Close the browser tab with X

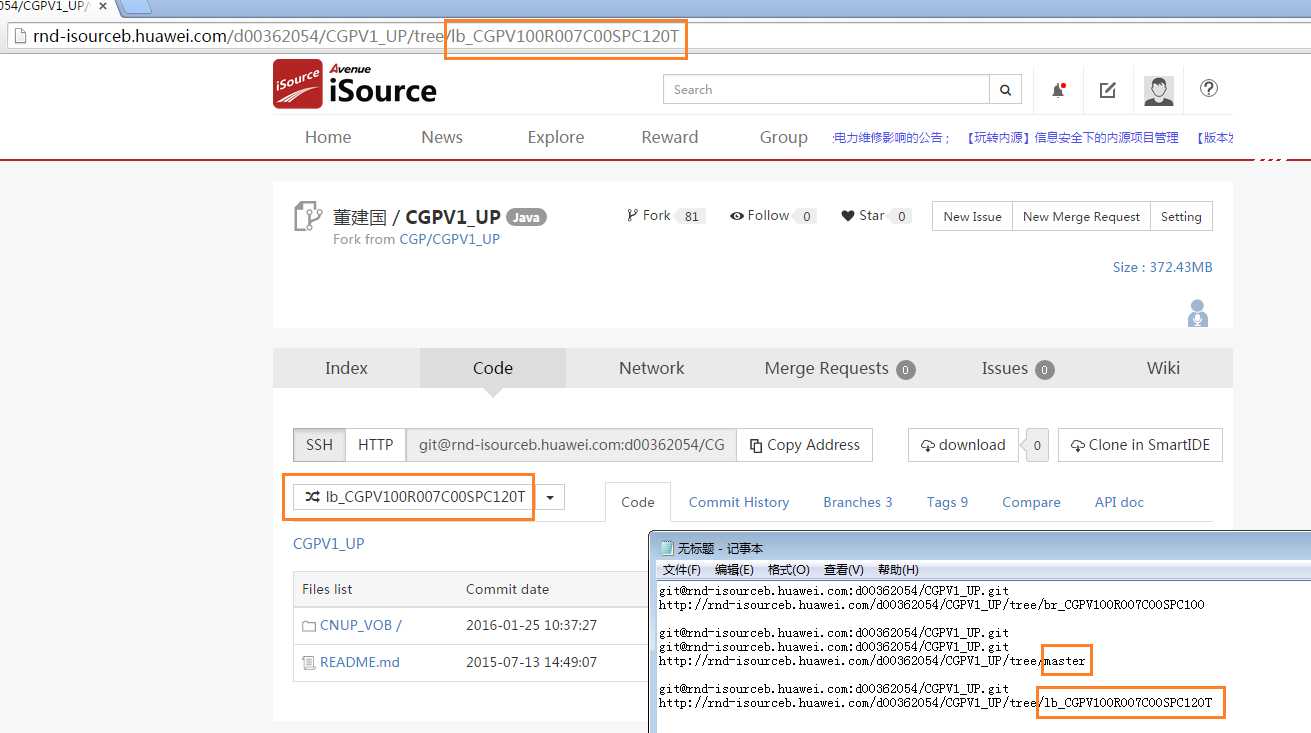pos(102,6)
